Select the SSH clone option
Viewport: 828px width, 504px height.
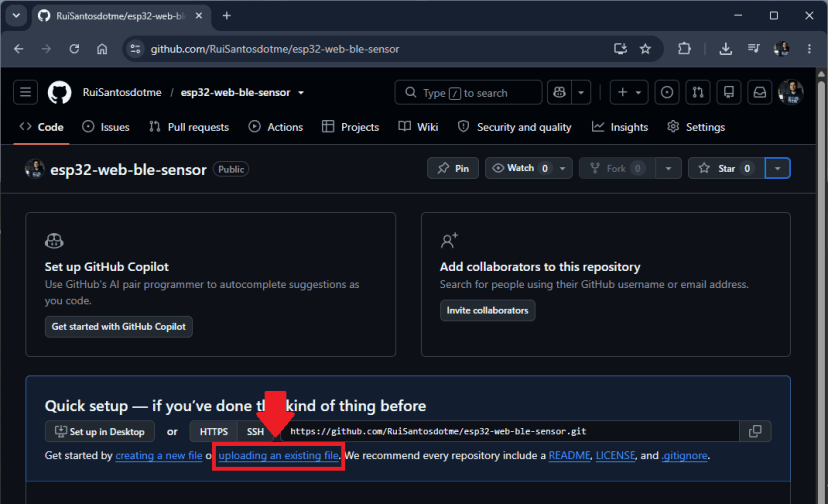(255, 432)
